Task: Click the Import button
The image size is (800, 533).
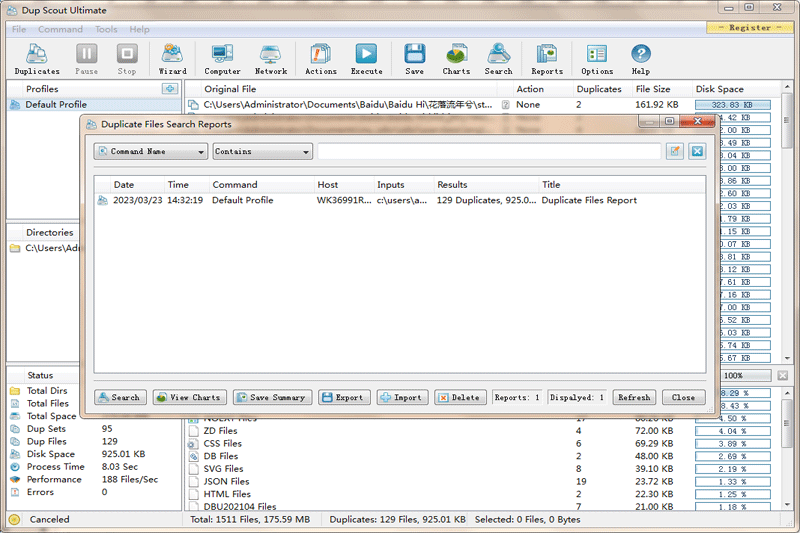Action: tap(402, 397)
